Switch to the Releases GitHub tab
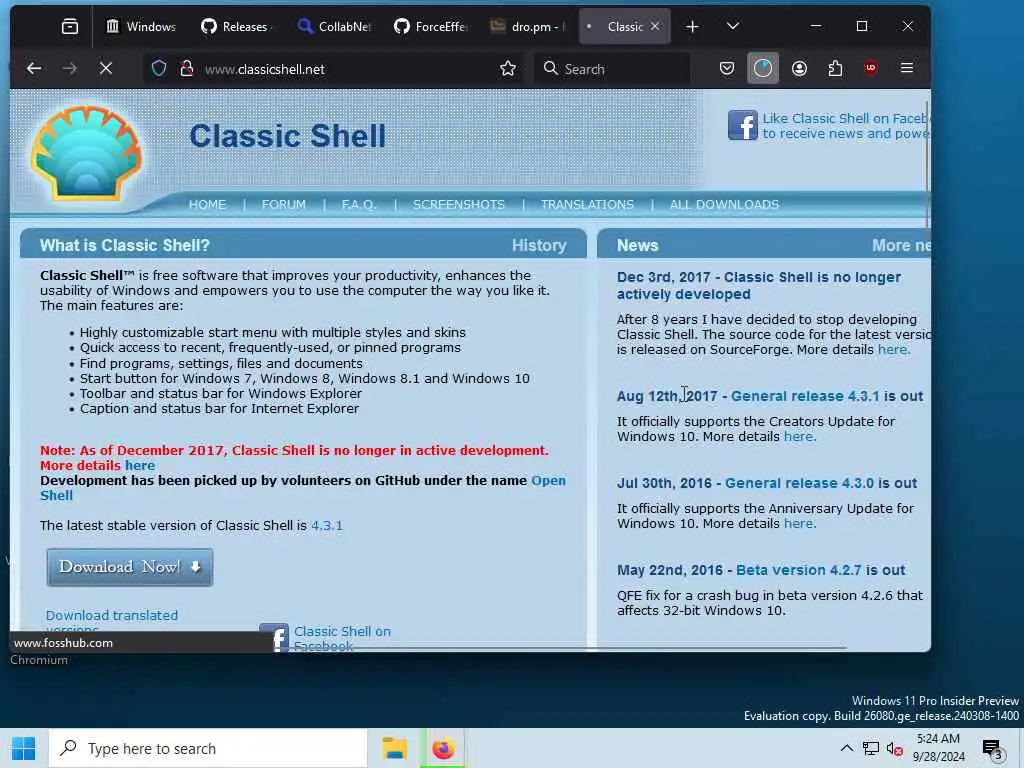 click(x=235, y=27)
